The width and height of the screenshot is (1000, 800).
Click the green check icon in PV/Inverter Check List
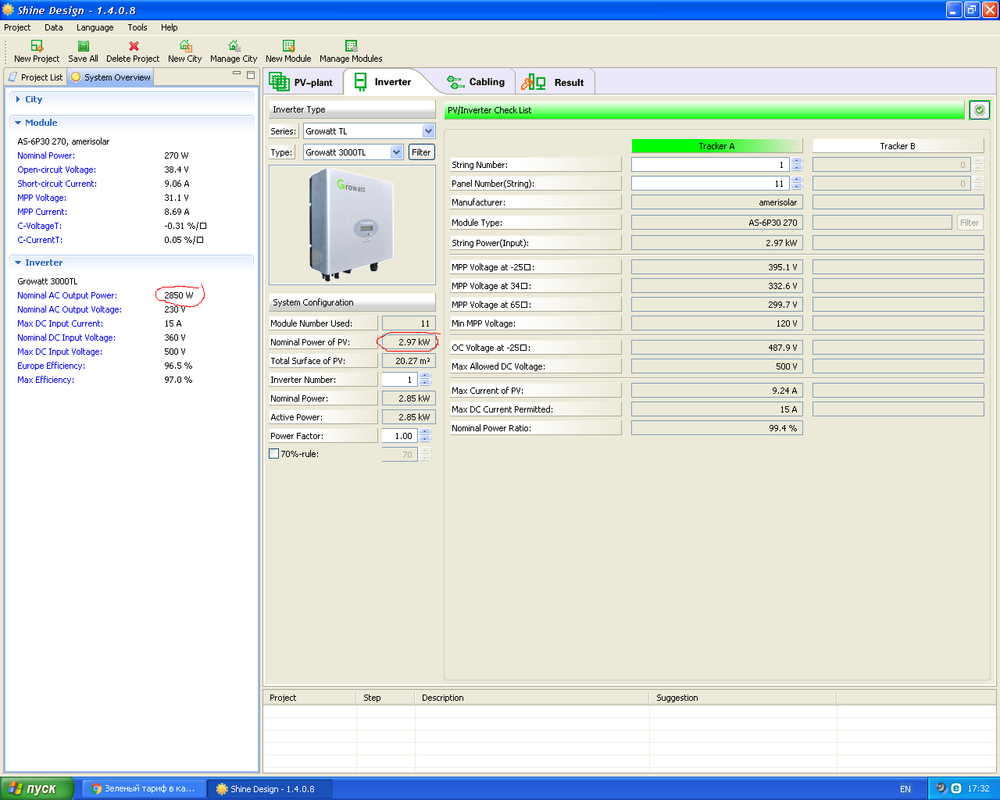(979, 110)
